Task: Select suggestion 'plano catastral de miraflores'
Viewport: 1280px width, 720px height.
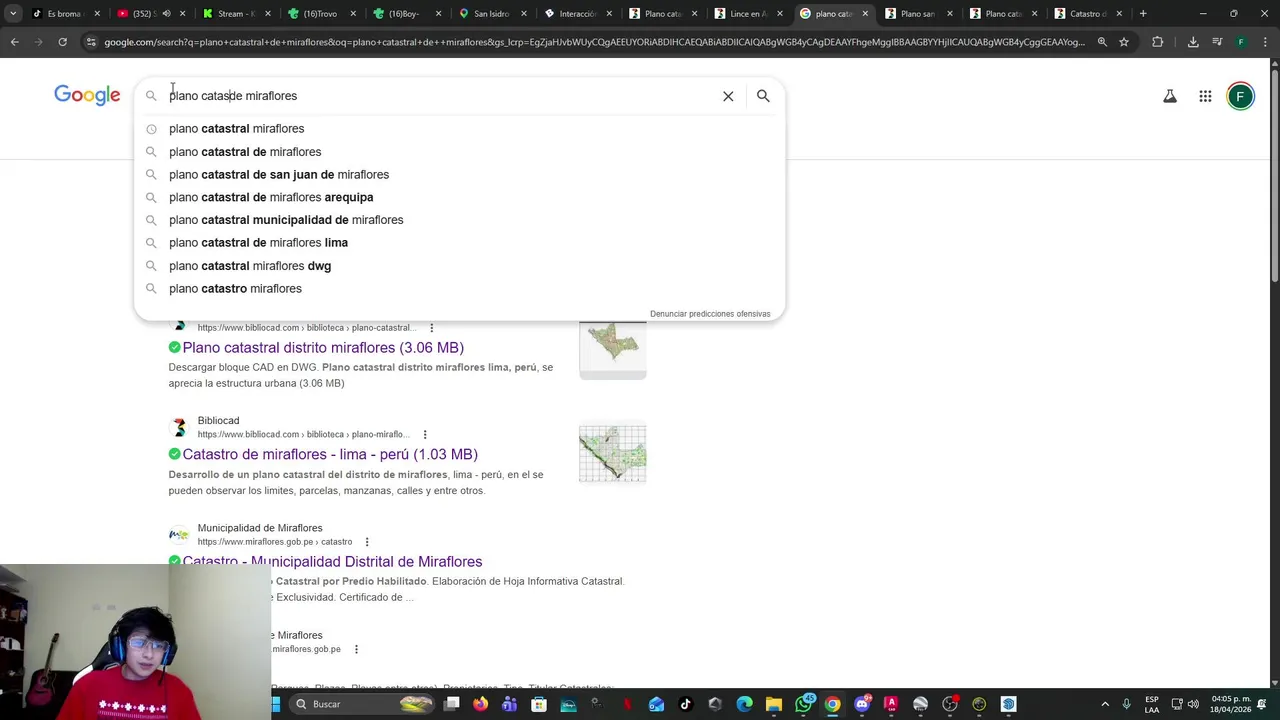Action: tap(459, 151)
